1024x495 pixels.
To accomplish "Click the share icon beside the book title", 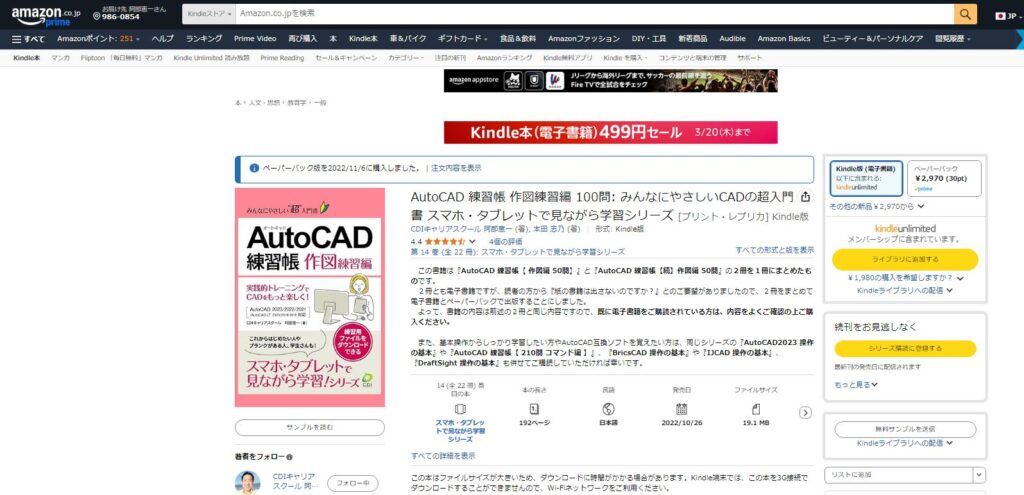I will 806,198.
